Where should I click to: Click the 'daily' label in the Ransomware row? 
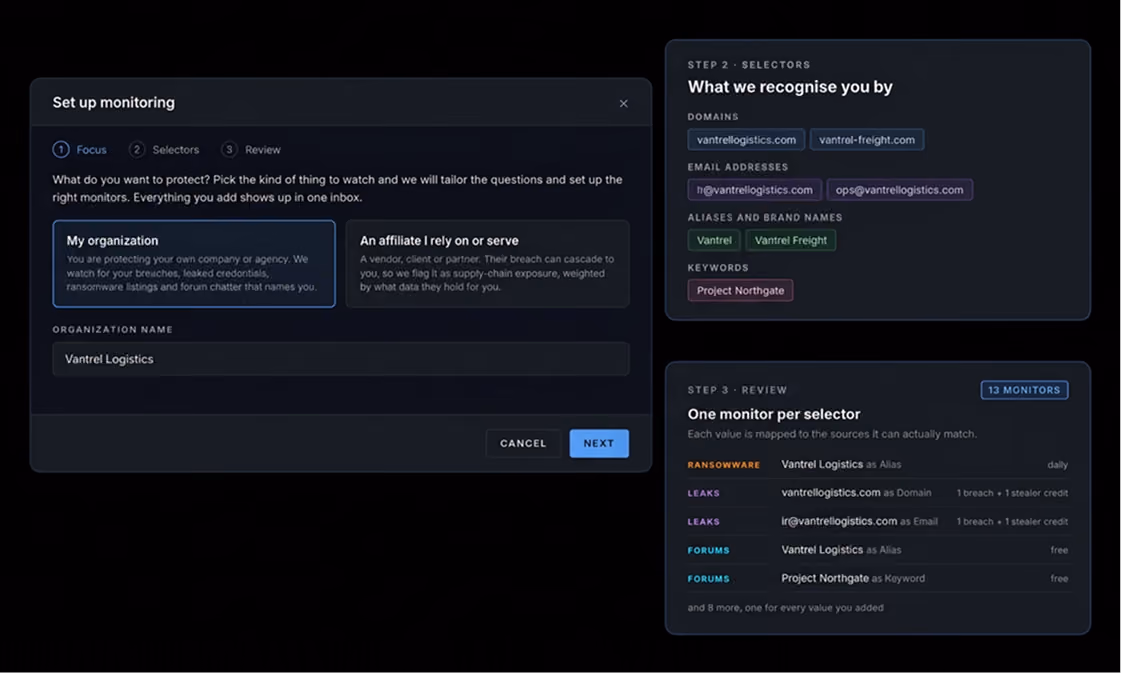coord(1057,465)
